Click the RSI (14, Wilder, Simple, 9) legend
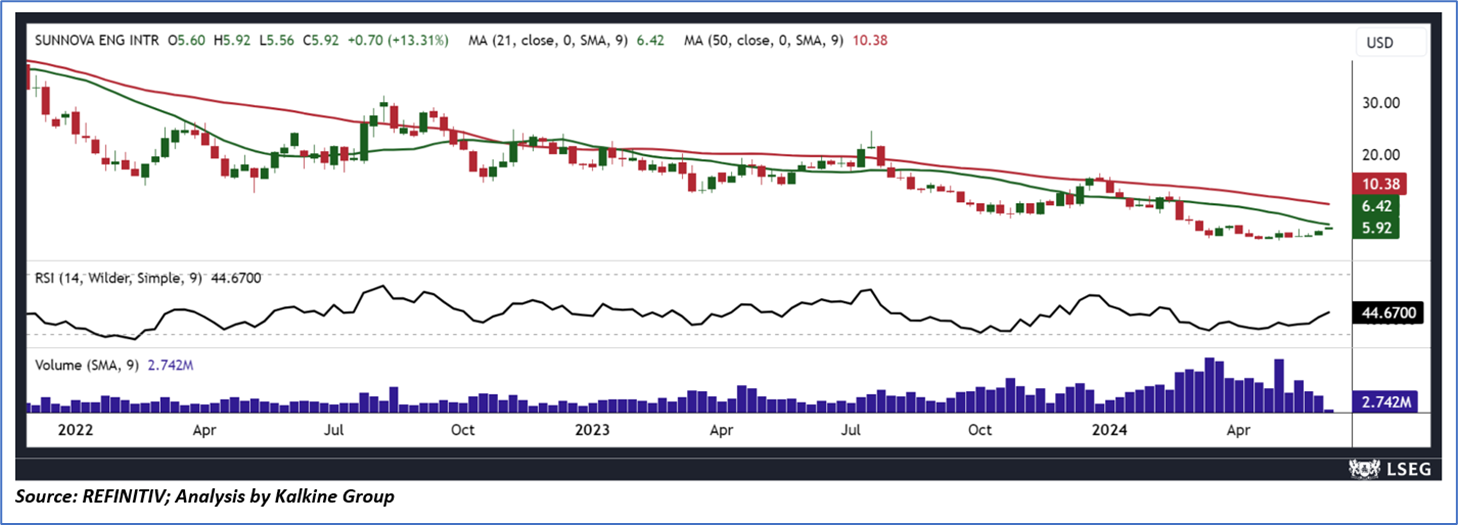This screenshot has width=1458, height=525. (148, 278)
